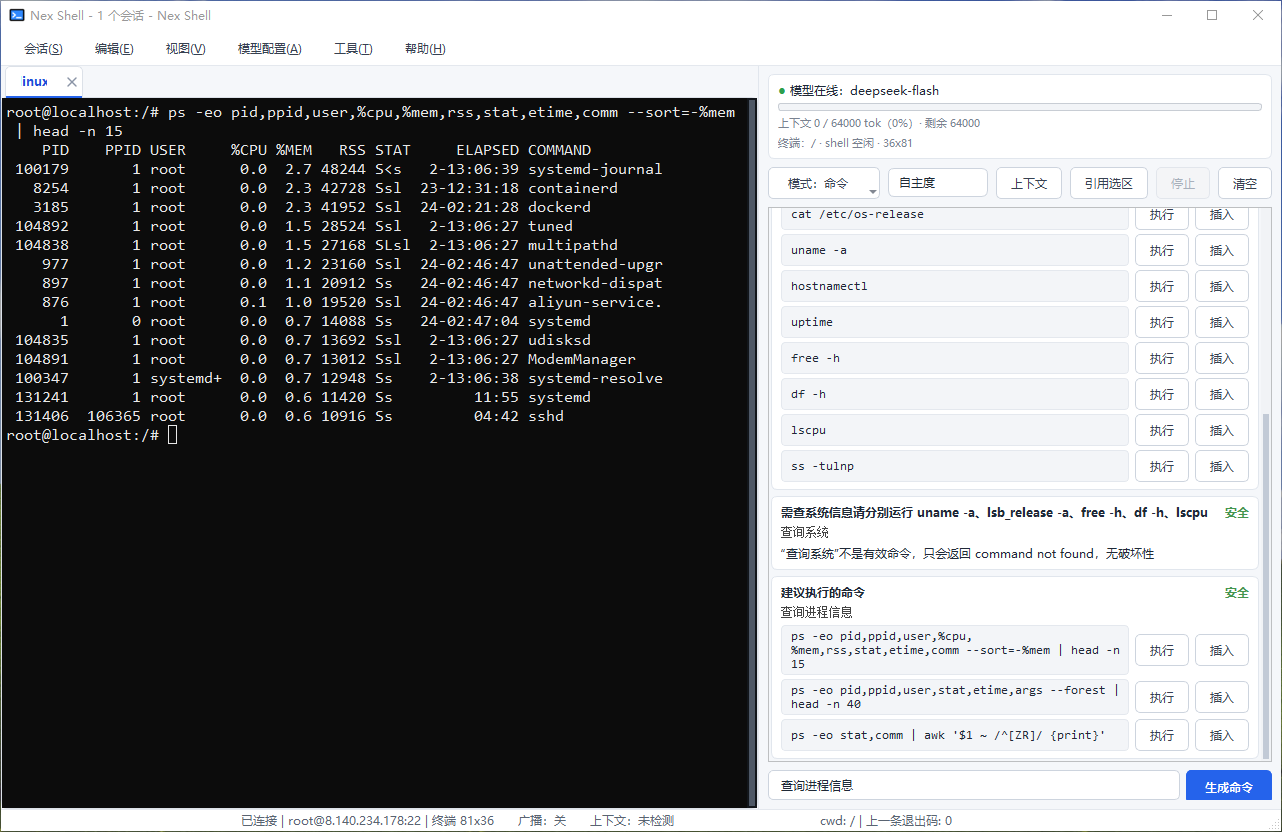
Task: Click the context token usage progress bar
Action: (1019, 107)
